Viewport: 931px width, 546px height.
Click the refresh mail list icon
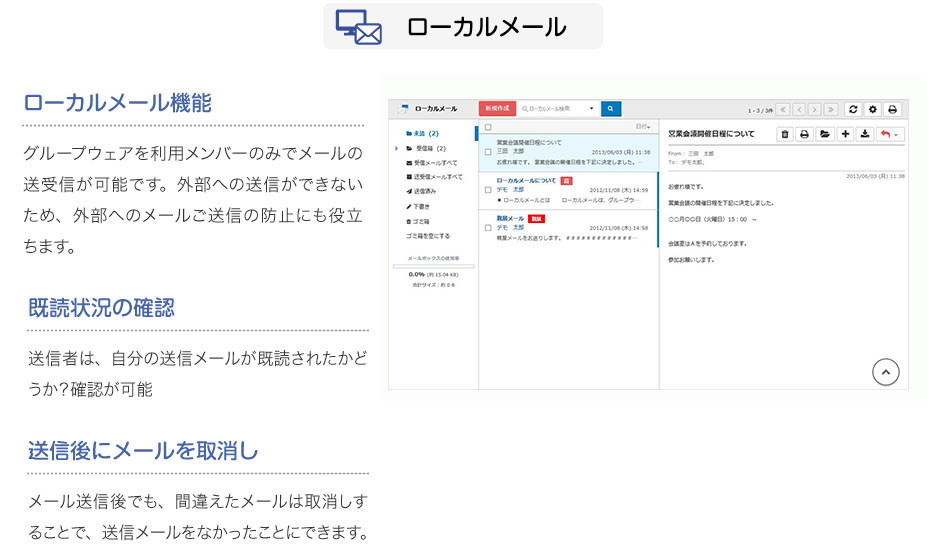[x=852, y=109]
